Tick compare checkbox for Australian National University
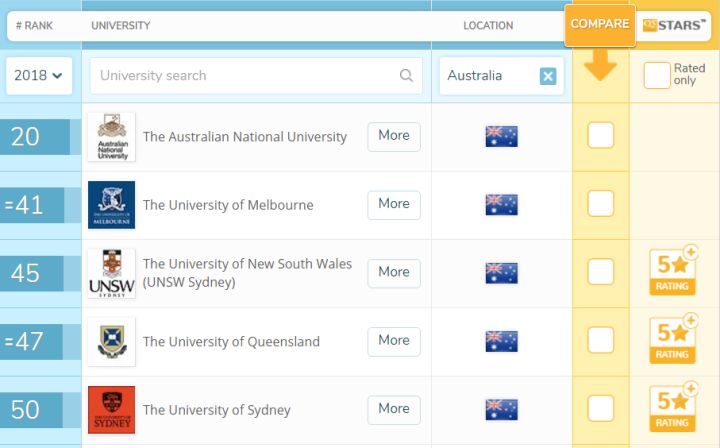 tap(601, 135)
